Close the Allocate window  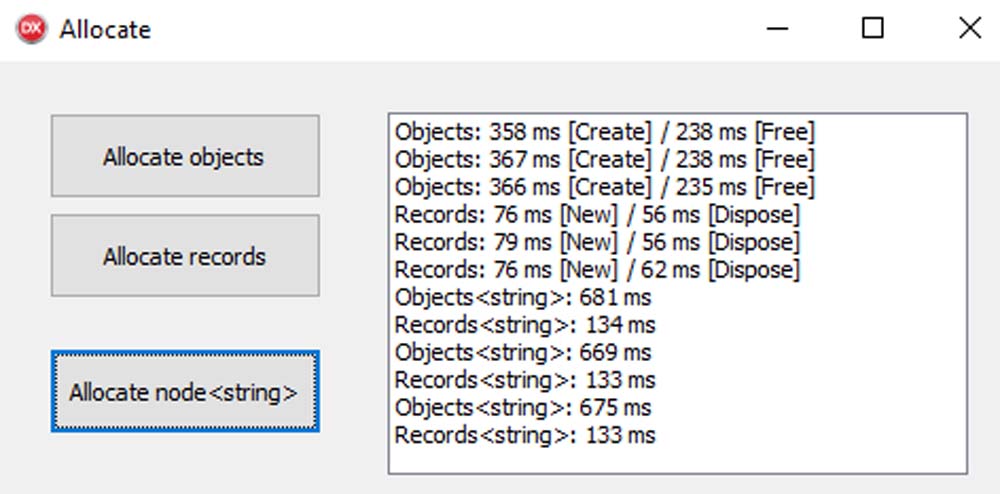tap(969, 29)
